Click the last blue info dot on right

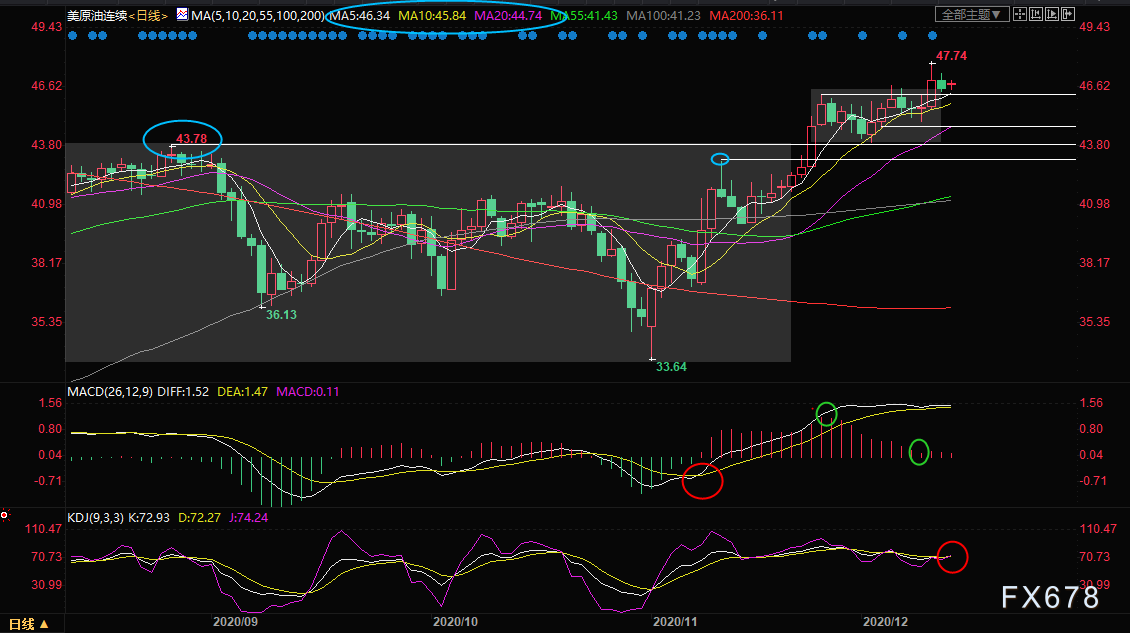(933, 35)
